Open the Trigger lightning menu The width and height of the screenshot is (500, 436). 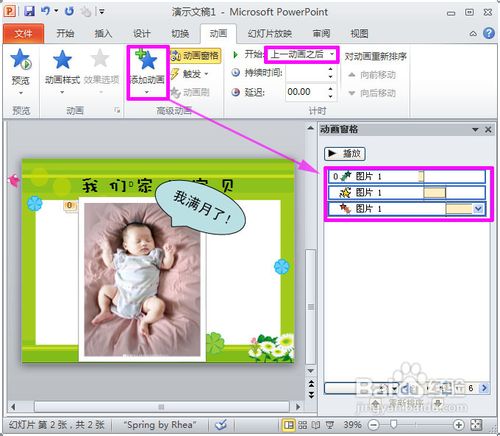click(190, 74)
